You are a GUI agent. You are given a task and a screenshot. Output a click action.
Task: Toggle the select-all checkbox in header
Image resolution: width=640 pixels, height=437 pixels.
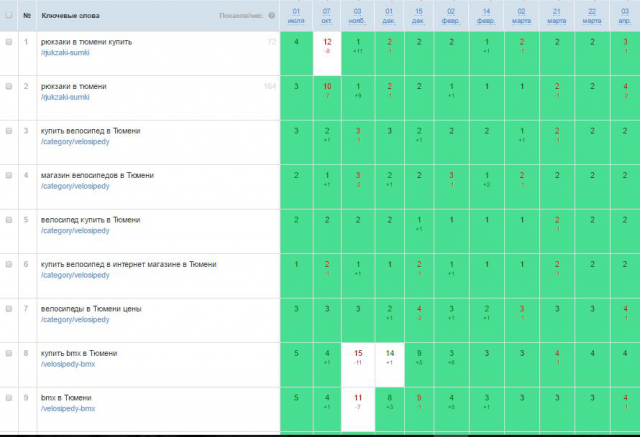point(9,15)
